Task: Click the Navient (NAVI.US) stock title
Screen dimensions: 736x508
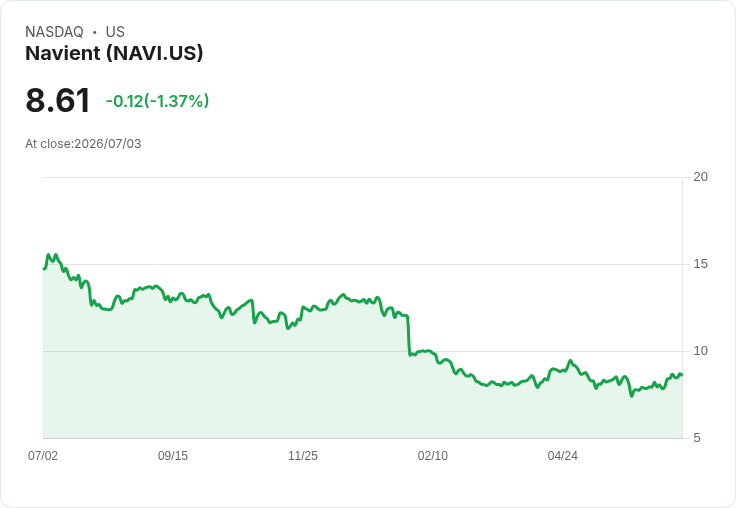Action: tap(114, 53)
